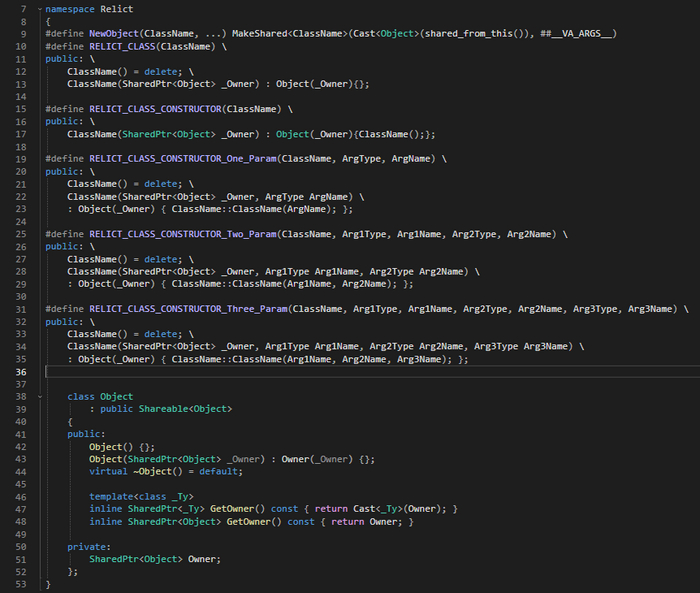Screen dimensions: 700x593
Task: Collapse the class Object fold chevron
Action: point(39,397)
